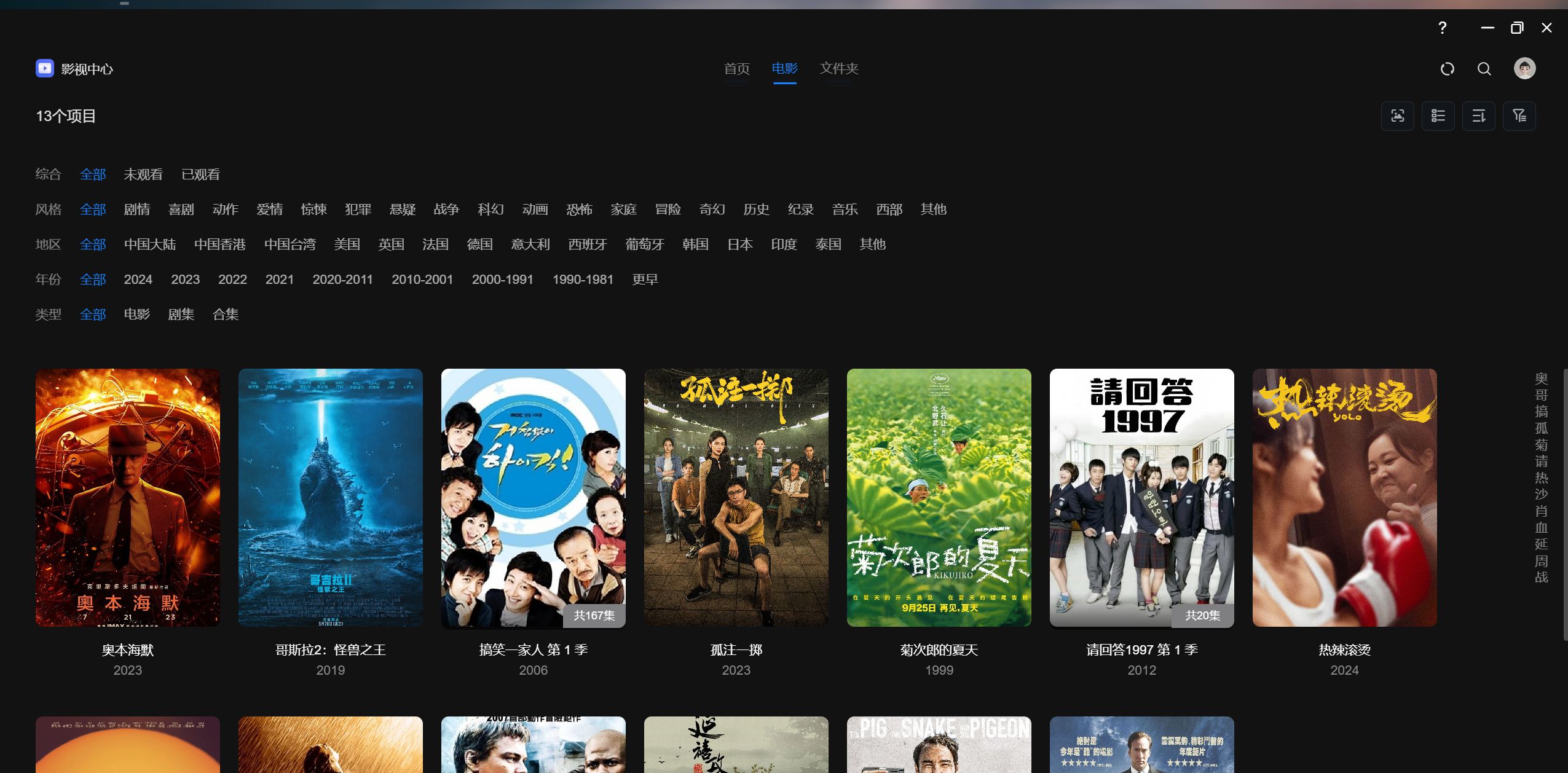Click the 13个项目 count label

tap(66, 116)
